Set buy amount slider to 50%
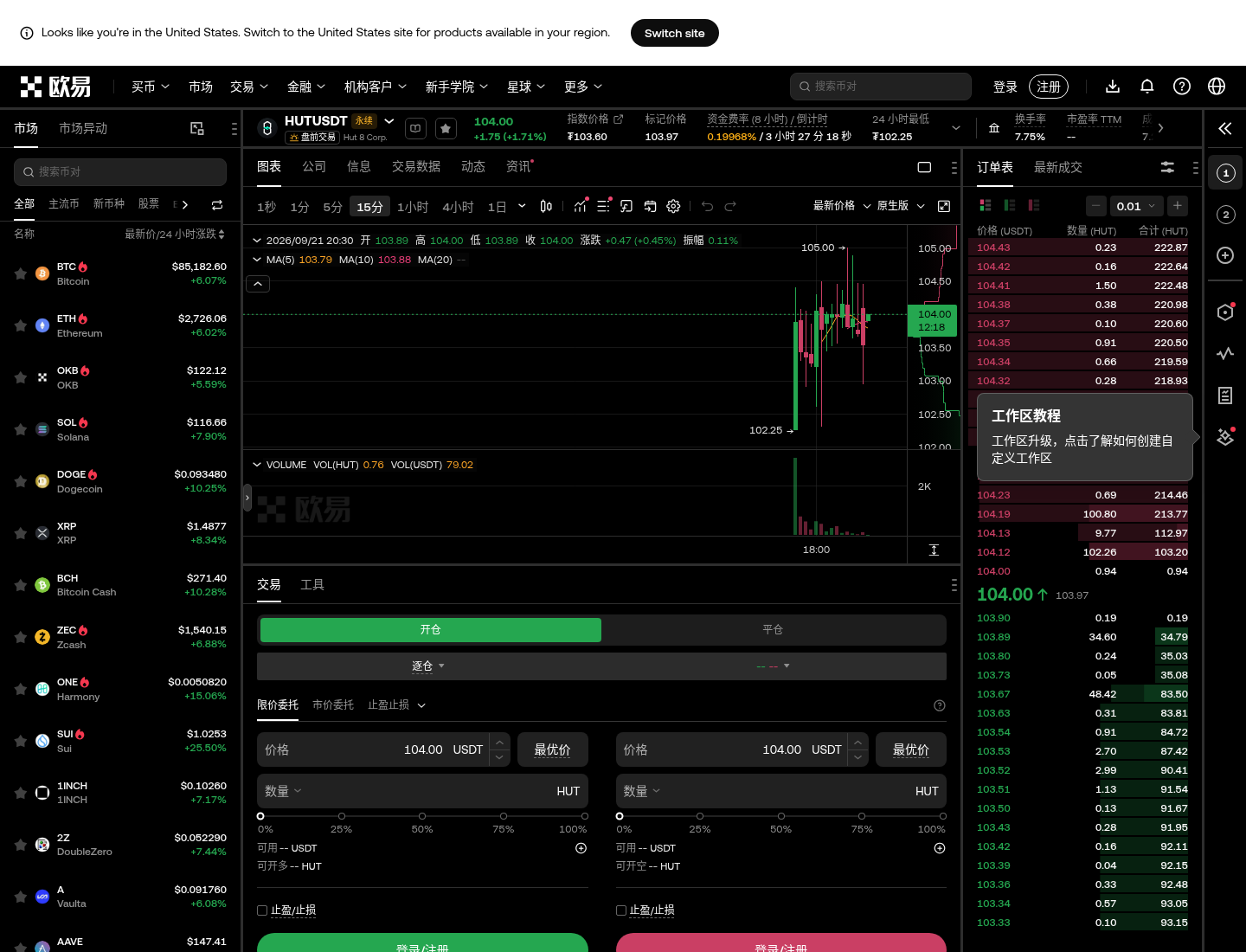This screenshot has width=1246, height=952. (422, 816)
